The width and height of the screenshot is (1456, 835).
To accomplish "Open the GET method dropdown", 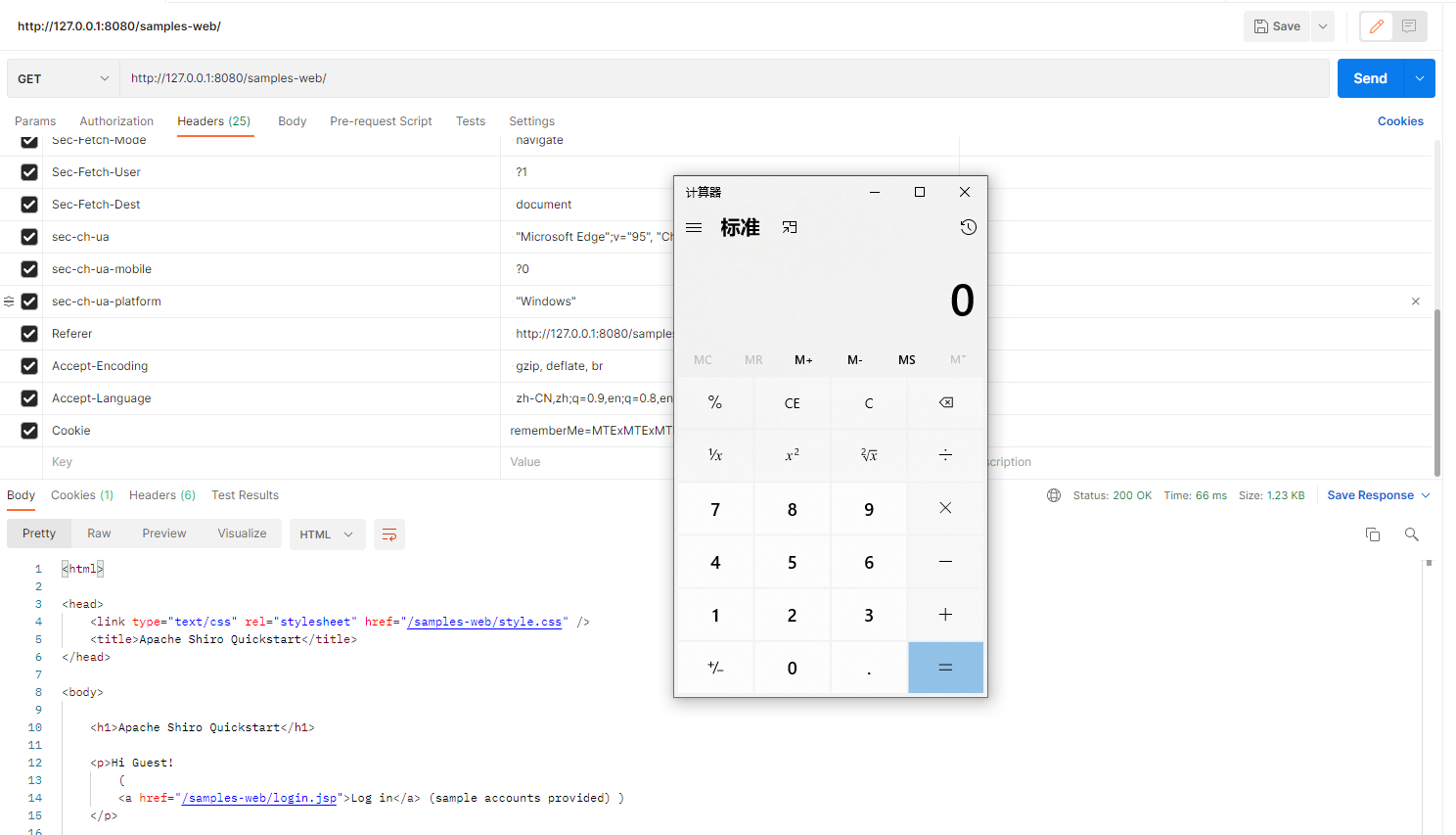I will point(64,78).
